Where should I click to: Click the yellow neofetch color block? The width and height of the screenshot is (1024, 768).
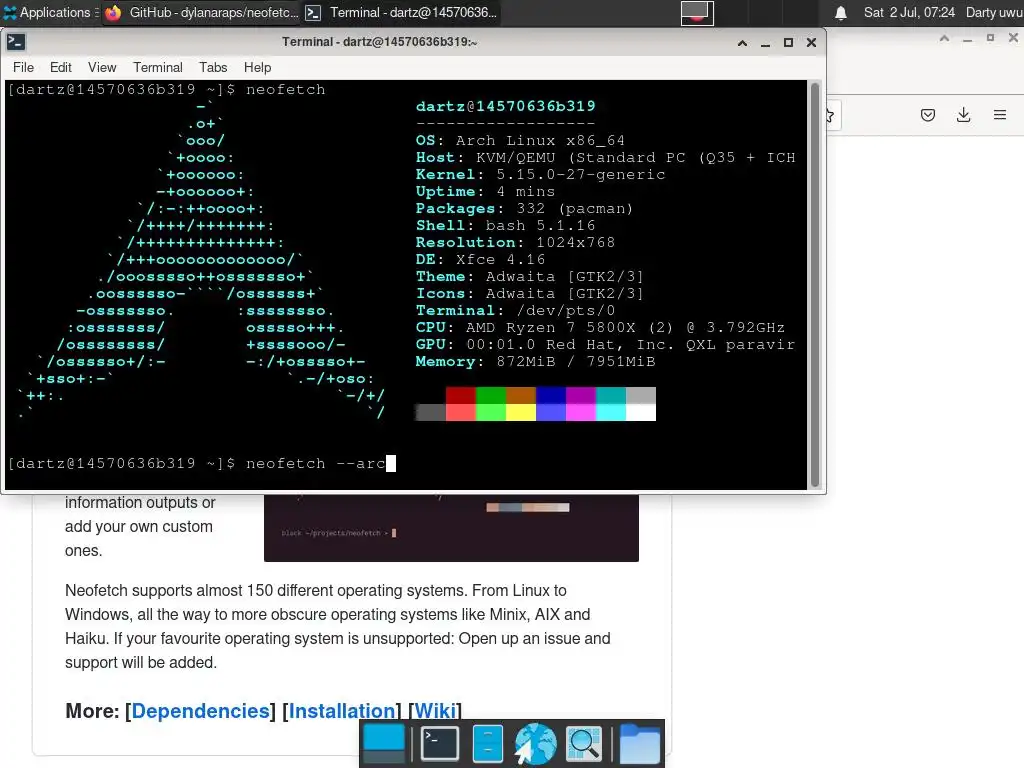tap(520, 412)
